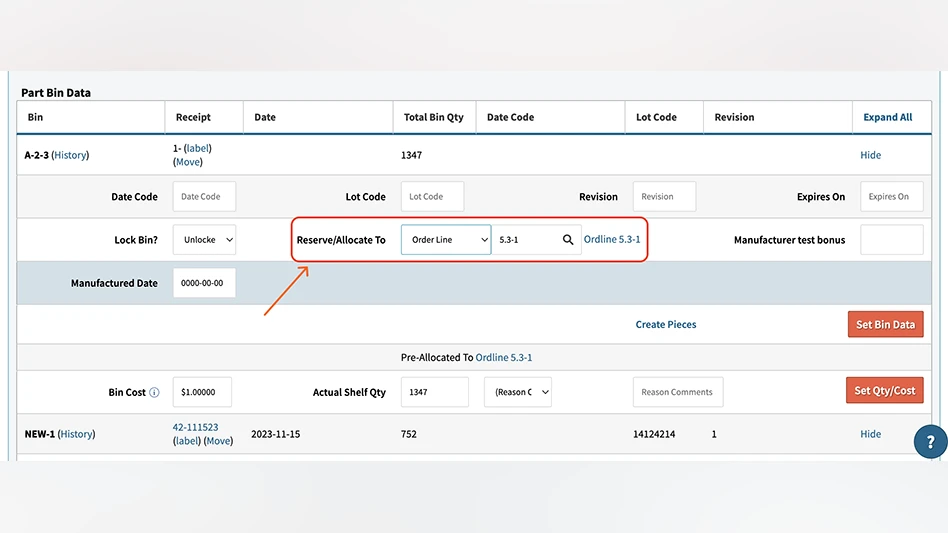Open the Lock Bin dropdown
The image size is (948, 533).
coord(204,240)
